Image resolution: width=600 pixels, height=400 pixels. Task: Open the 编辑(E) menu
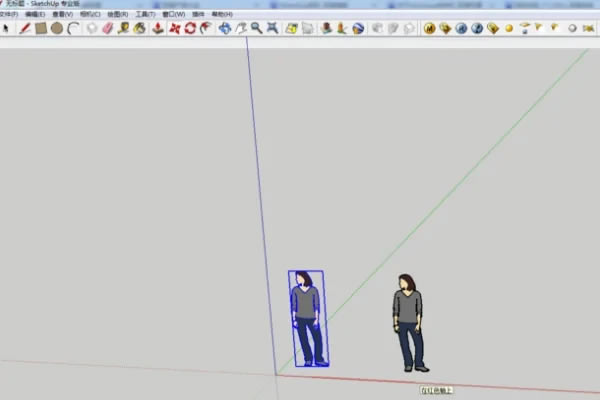point(37,15)
